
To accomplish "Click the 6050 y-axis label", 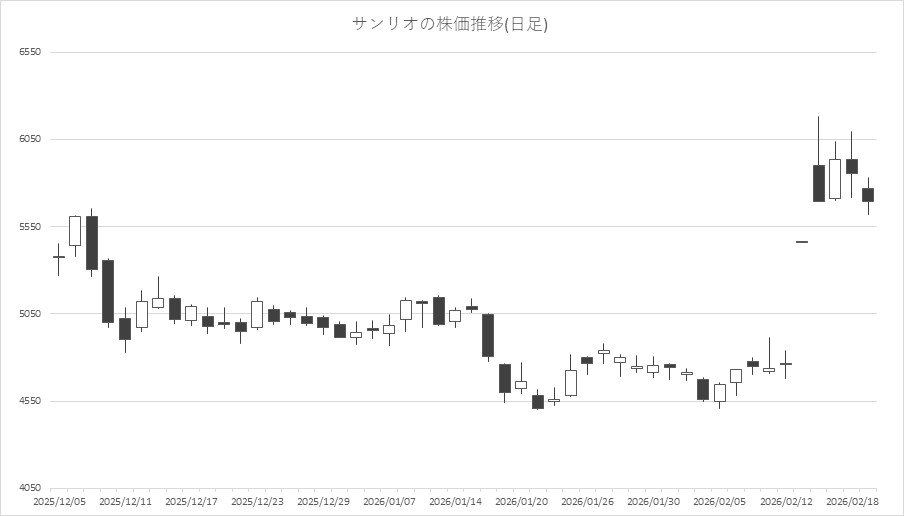I will pyautogui.click(x=29, y=139).
